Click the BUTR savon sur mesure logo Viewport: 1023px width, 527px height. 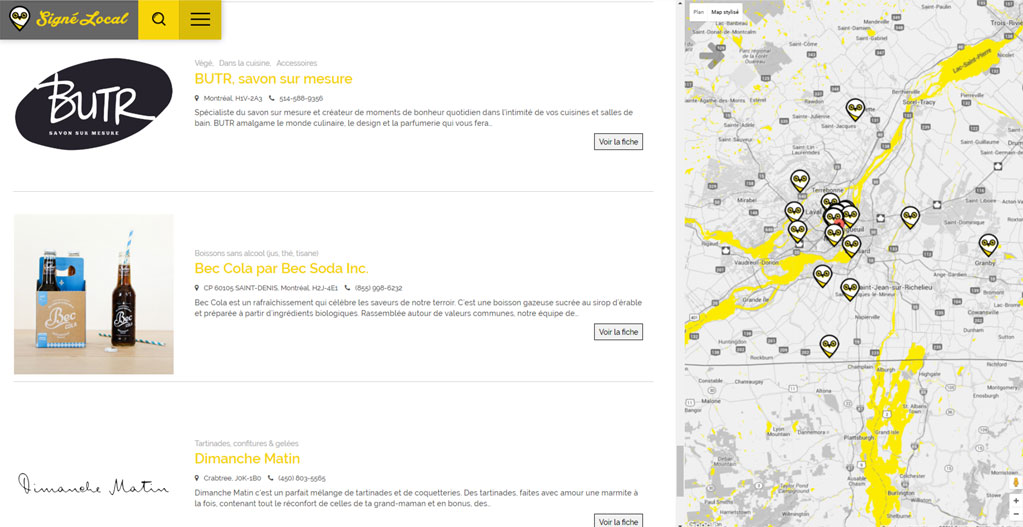[94, 104]
